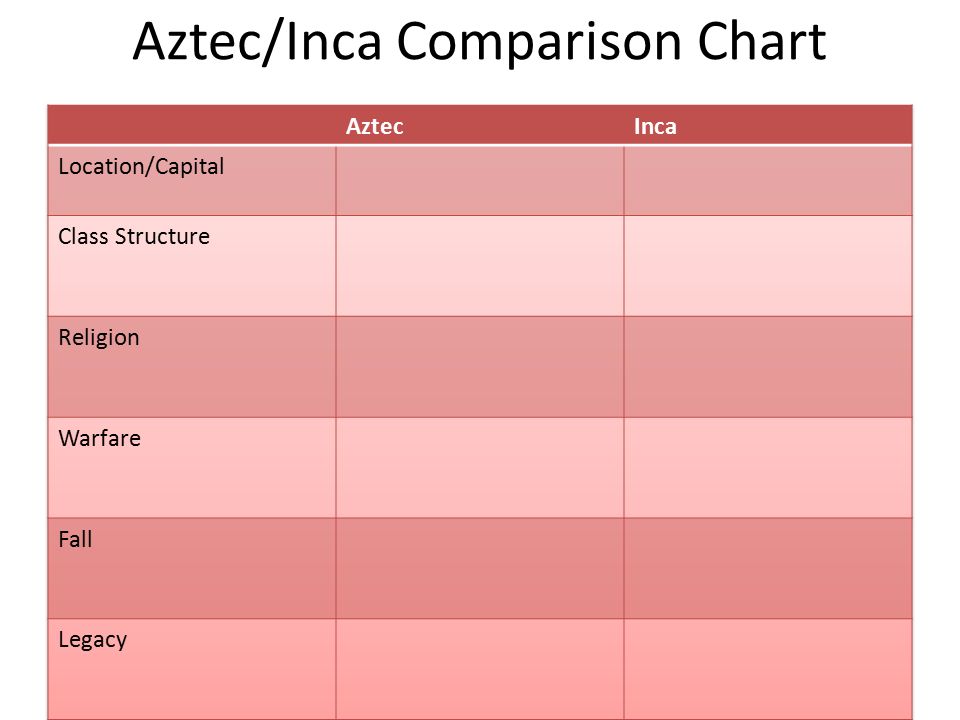The width and height of the screenshot is (960, 720).
Task: Select the Inca Location/Capital cell
Action: (768, 181)
